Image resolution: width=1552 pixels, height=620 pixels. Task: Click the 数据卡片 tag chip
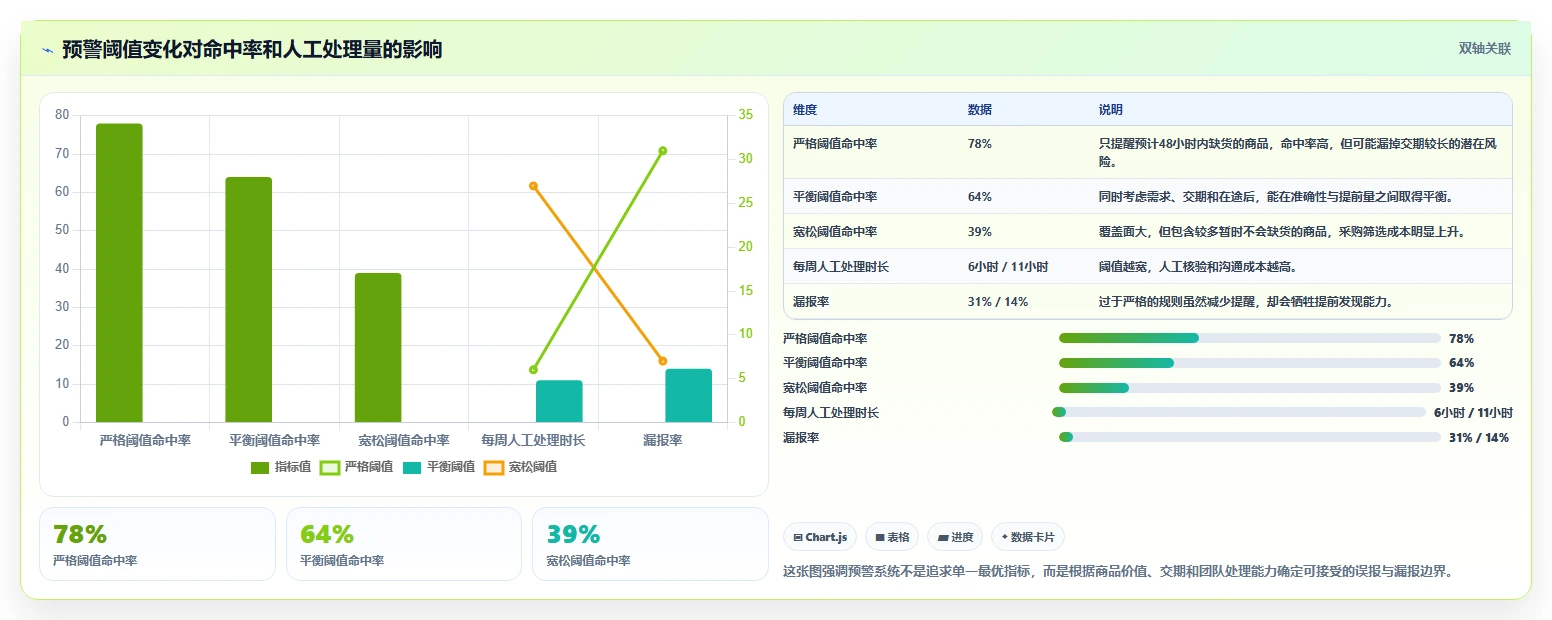coord(1028,537)
